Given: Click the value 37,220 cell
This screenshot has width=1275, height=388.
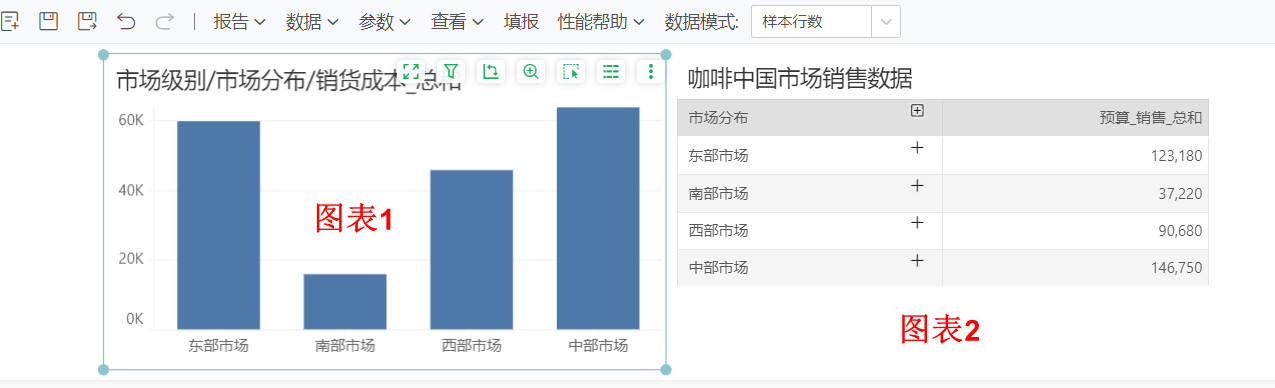Looking at the screenshot, I should [x=1076, y=193].
